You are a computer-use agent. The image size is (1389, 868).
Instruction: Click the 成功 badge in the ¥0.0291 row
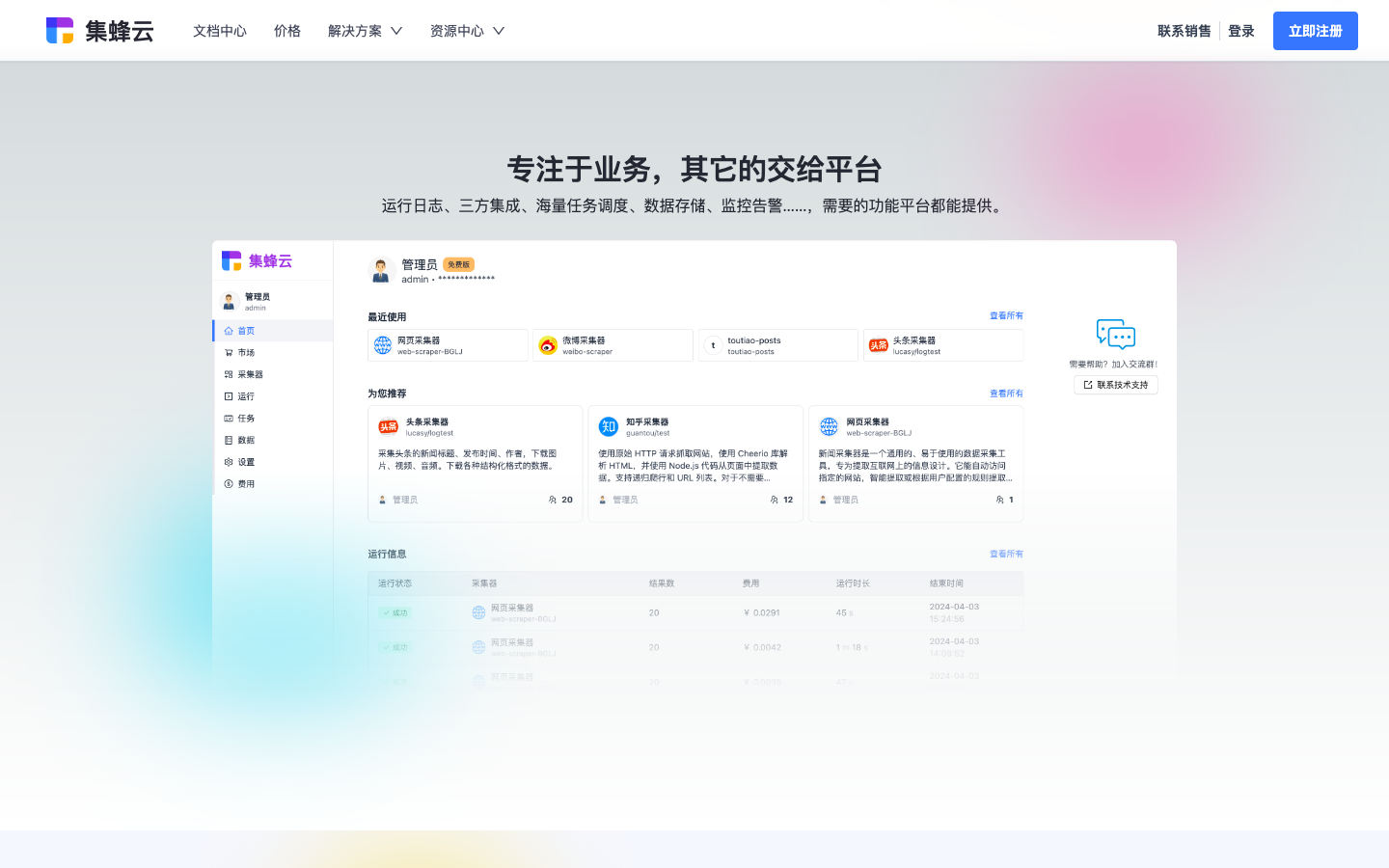[x=395, y=612]
